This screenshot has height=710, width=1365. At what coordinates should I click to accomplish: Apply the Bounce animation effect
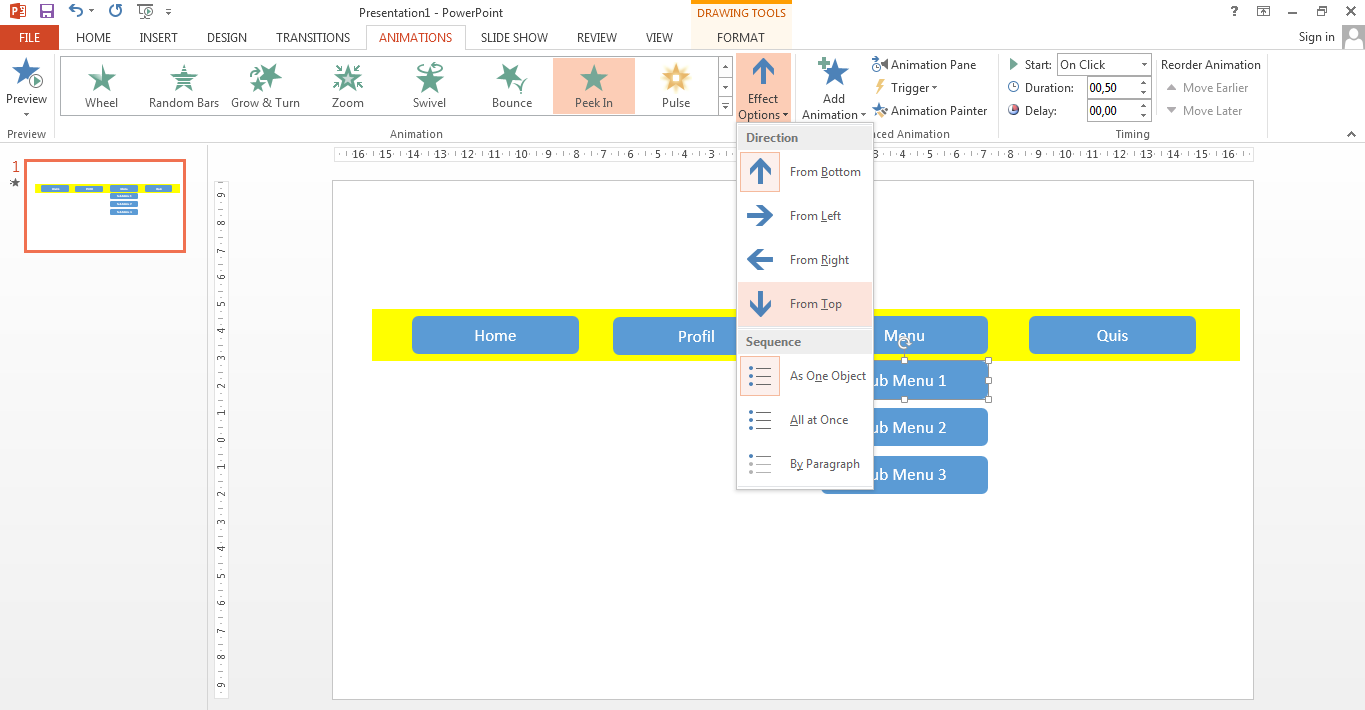pyautogui.click(x=511, y=85)
